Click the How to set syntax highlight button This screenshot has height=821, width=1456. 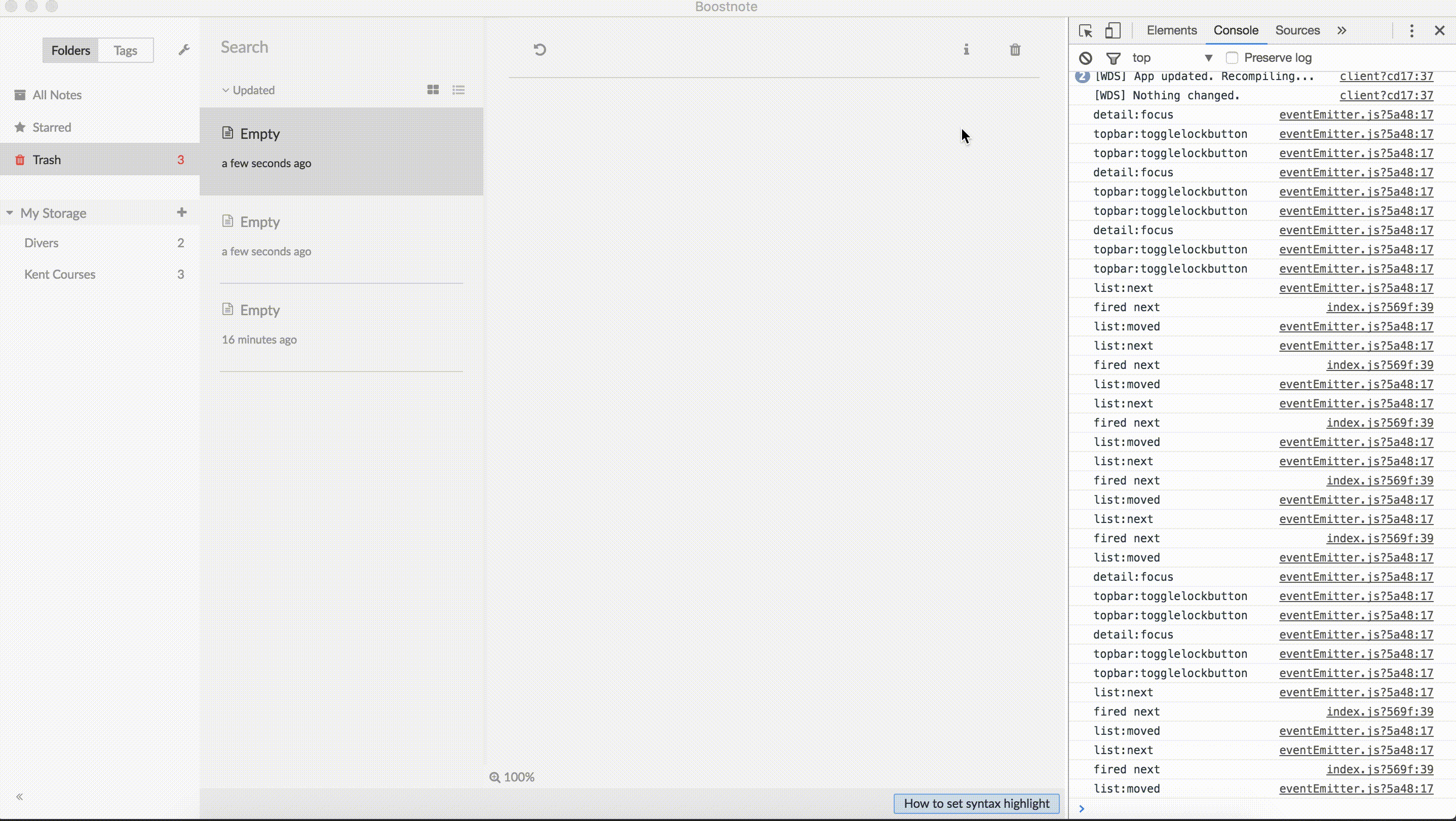pyautogui.click(x=976, y=803)
